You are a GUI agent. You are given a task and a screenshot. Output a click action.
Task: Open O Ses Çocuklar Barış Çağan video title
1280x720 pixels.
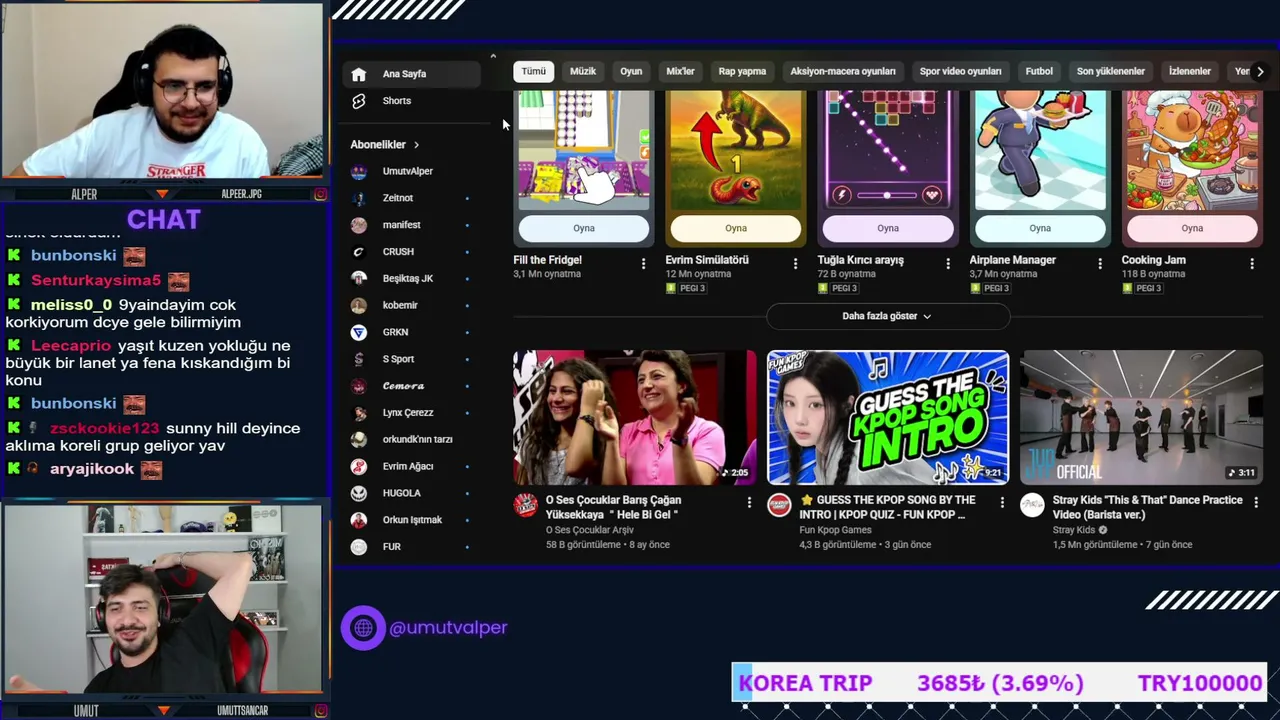click(613, 507)
